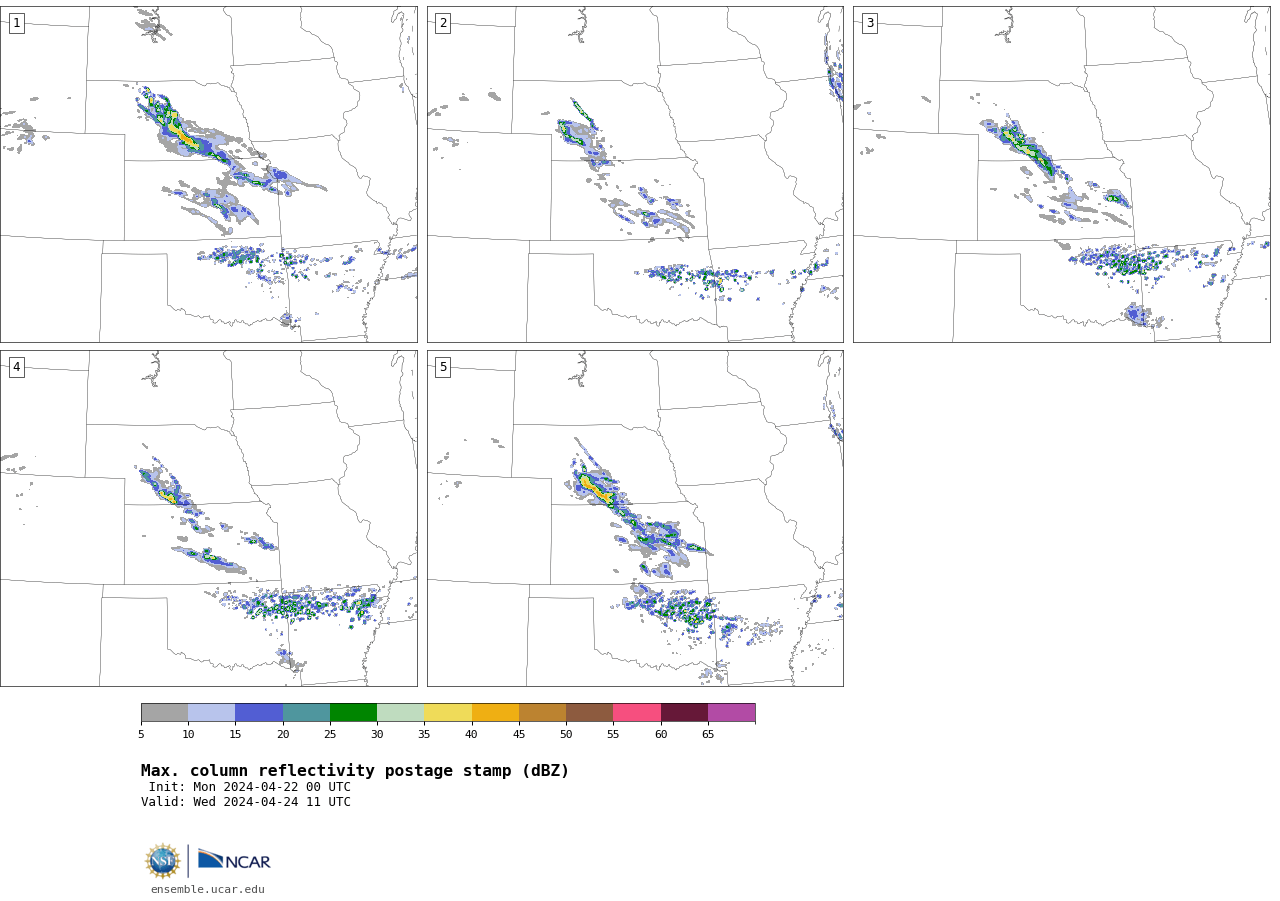Click the blue 15-20 dBZ swatch
The width and height of the screenshot is (1280, 901).
coord(259,713)
